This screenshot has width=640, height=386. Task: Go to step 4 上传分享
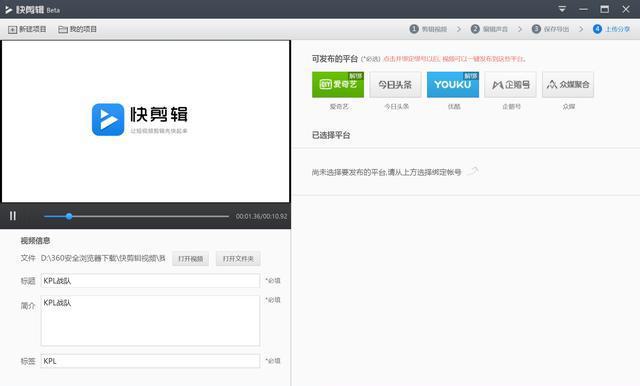pos(611,29)
